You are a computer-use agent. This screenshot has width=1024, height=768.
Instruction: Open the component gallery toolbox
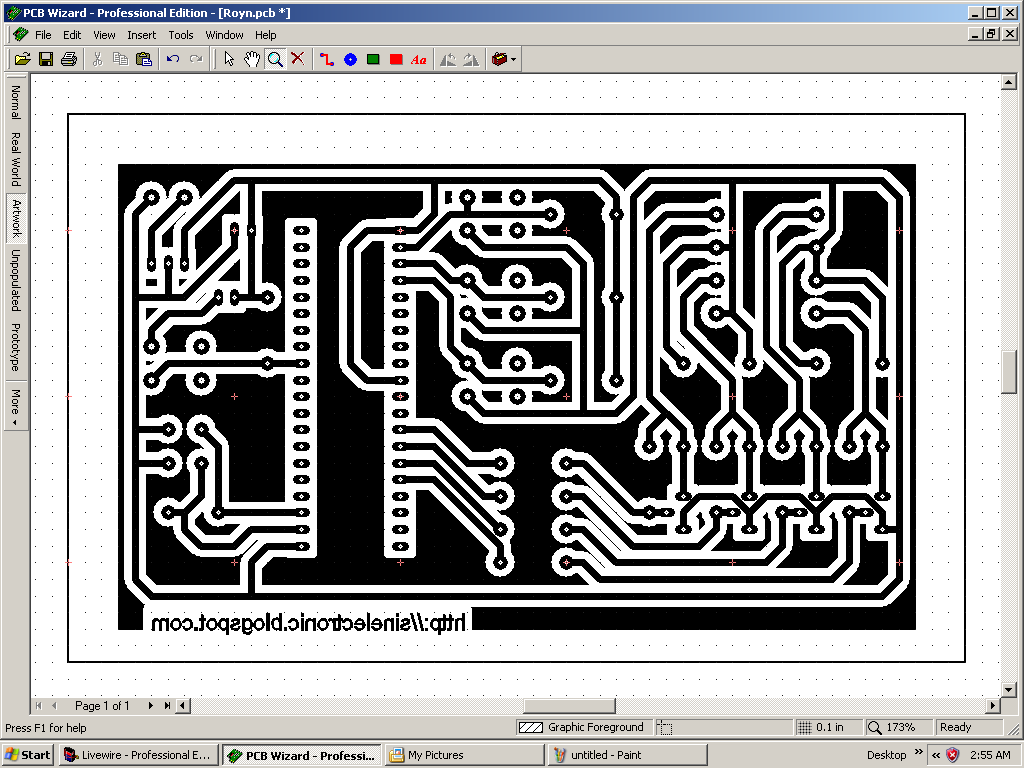(x=497, y=59)
